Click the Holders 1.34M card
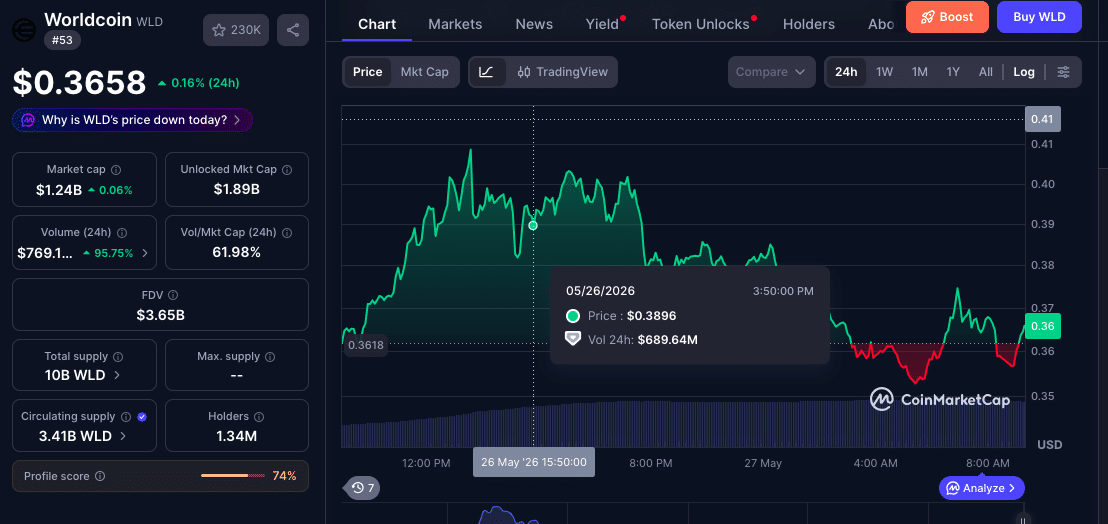The image size is (1108, 524). (x=237, y=426)
